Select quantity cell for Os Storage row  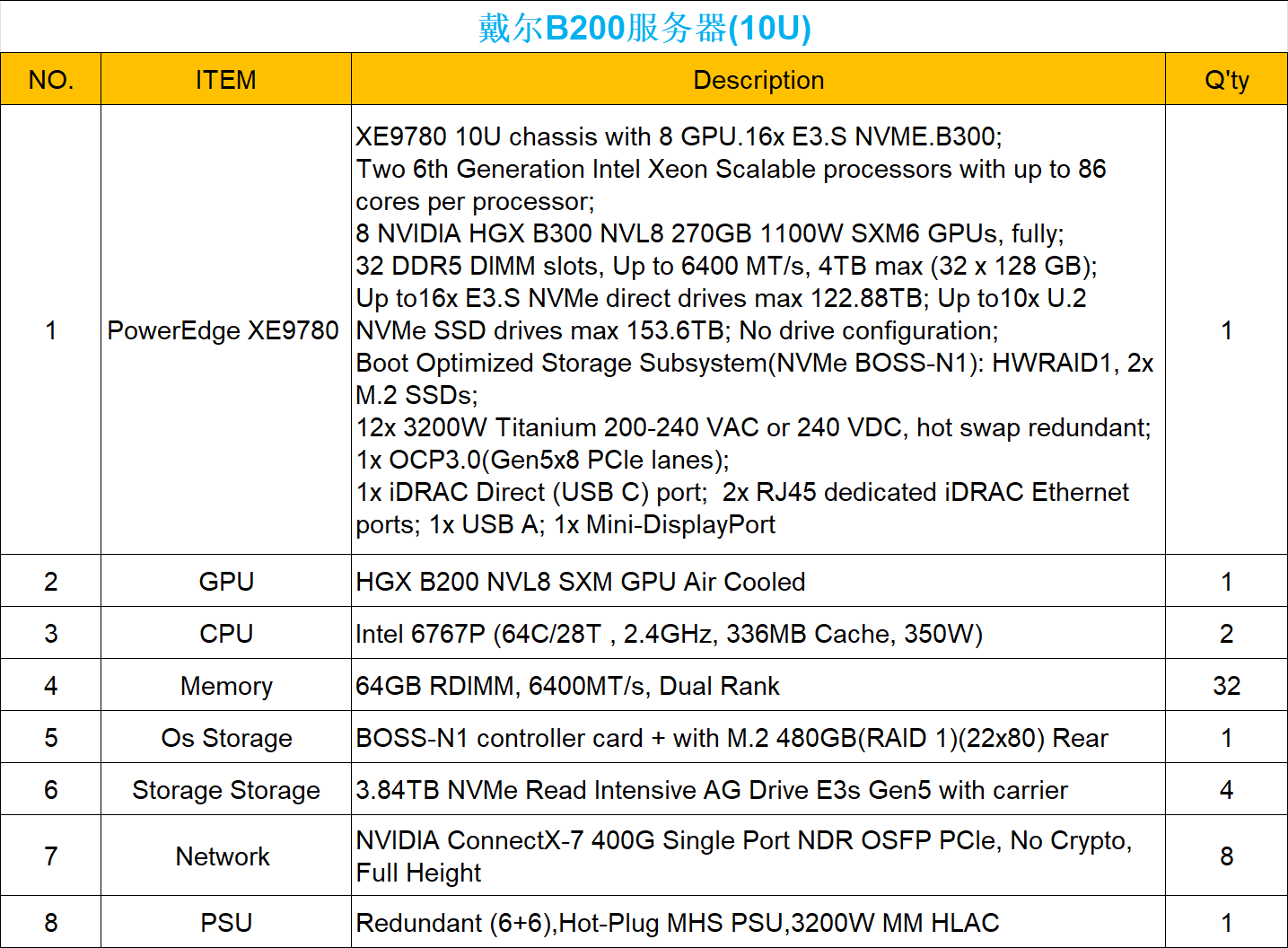coord(1227,738)
